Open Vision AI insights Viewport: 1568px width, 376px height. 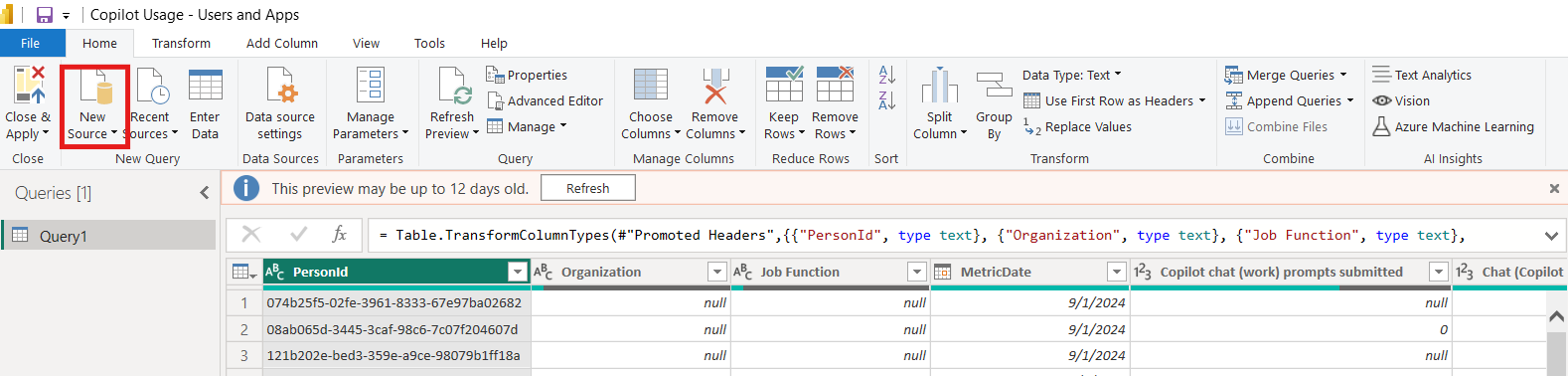(1401, 100)
